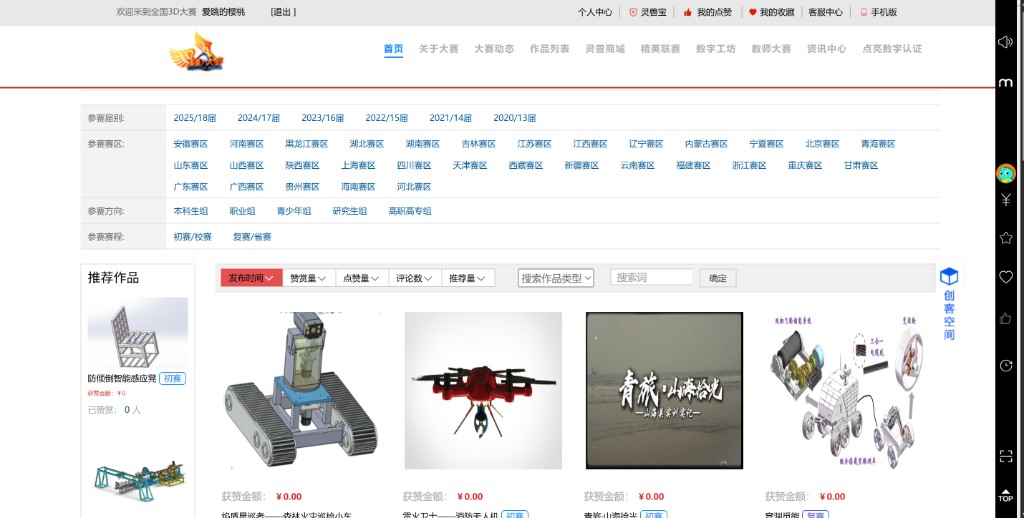Open the 首页 nav tab
Image resolution: width=1024 pixels, height=518 pixels.
393,48
